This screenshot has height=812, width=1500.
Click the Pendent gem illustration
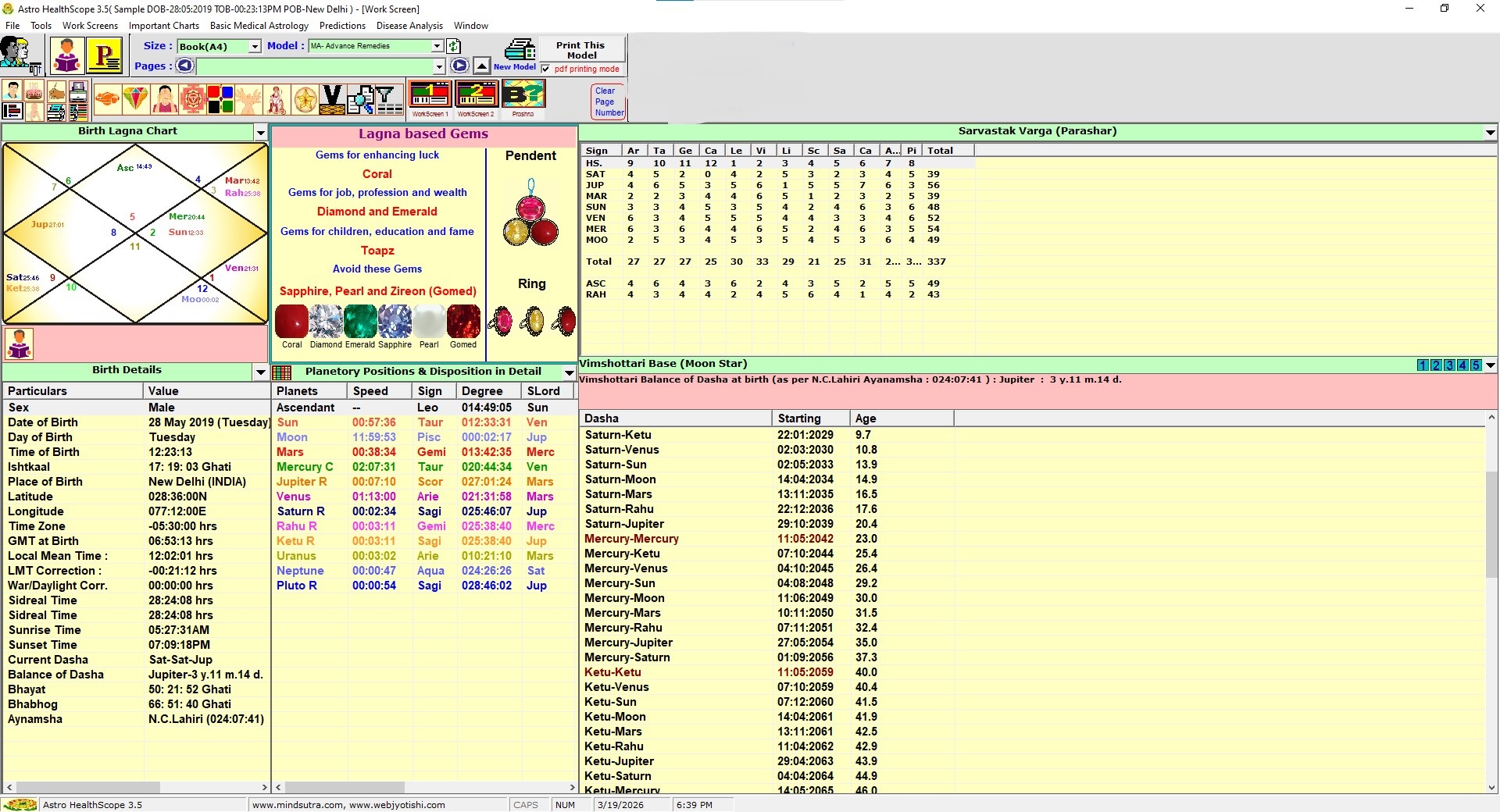pos(531,212)
